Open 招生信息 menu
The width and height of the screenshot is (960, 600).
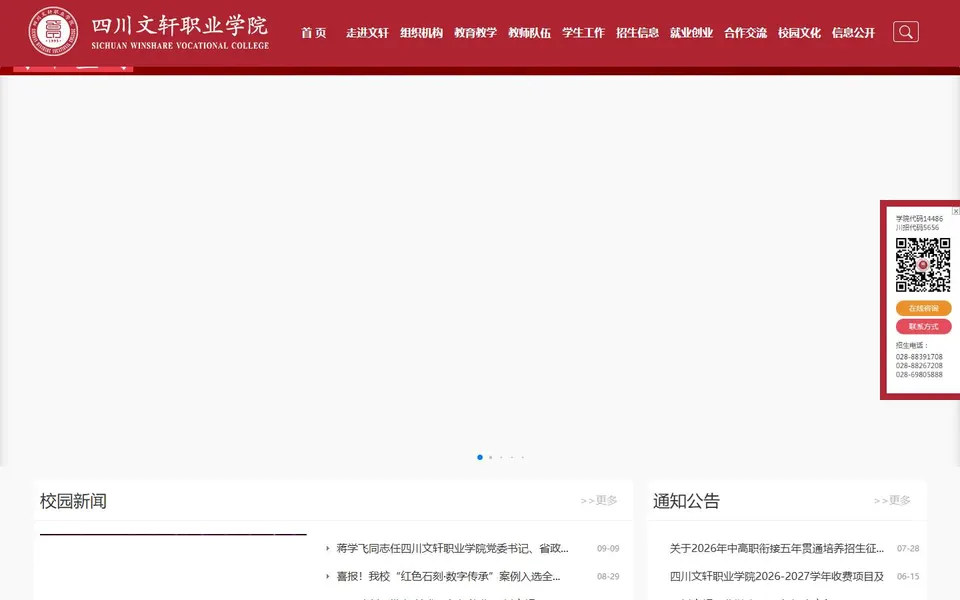tap(637, 32)
